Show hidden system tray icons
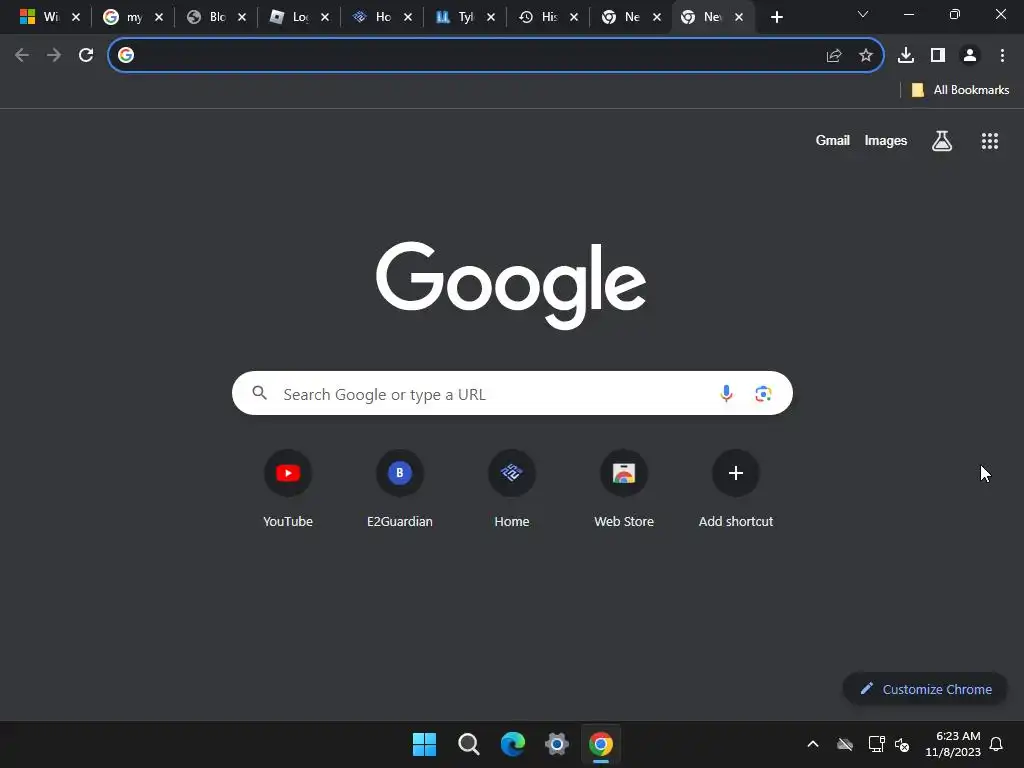Image resolution: width=1024 pixels, height=768 pixels. pos(812,744)
